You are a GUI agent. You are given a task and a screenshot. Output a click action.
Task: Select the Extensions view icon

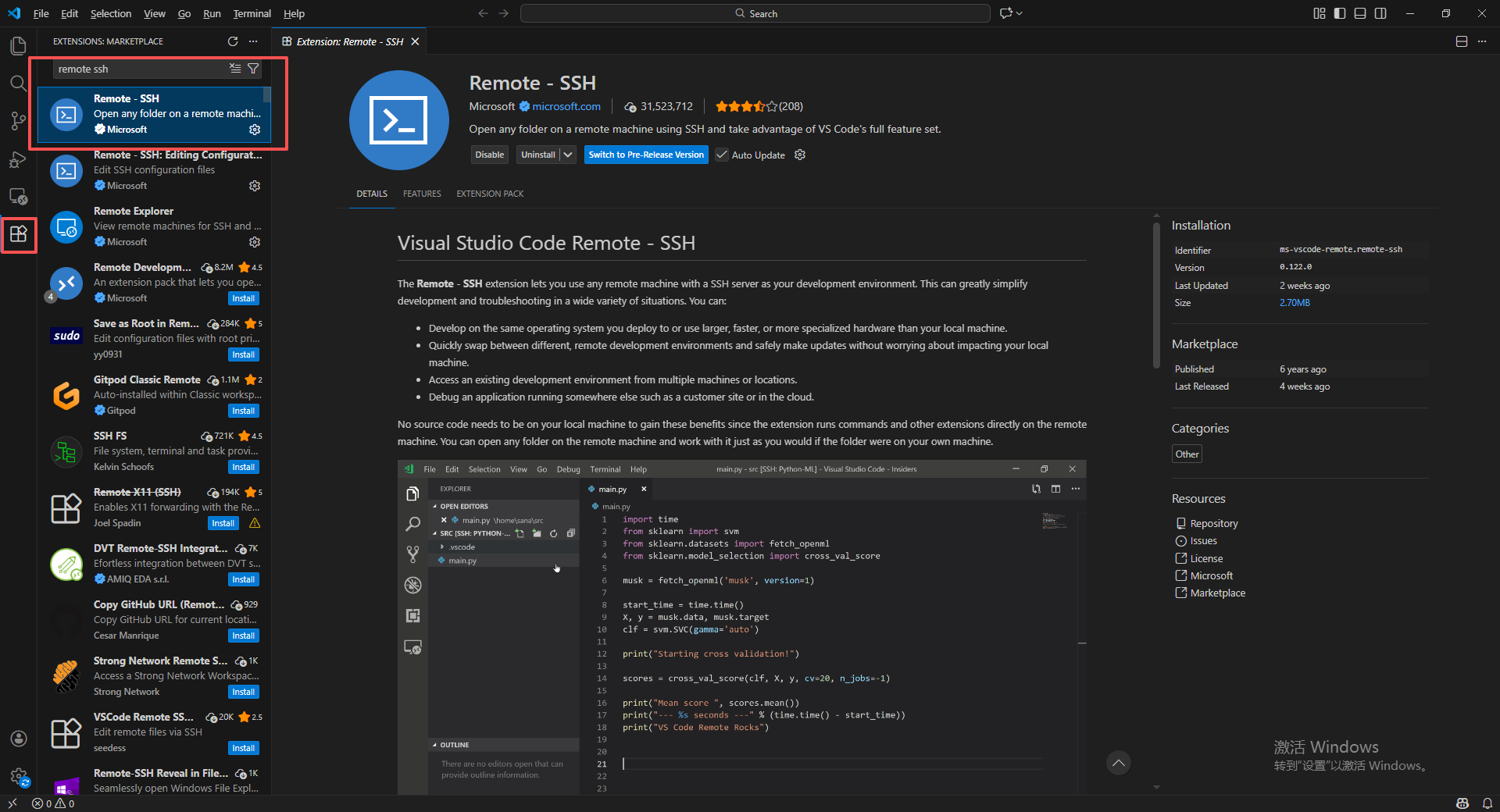click(18, 233)
